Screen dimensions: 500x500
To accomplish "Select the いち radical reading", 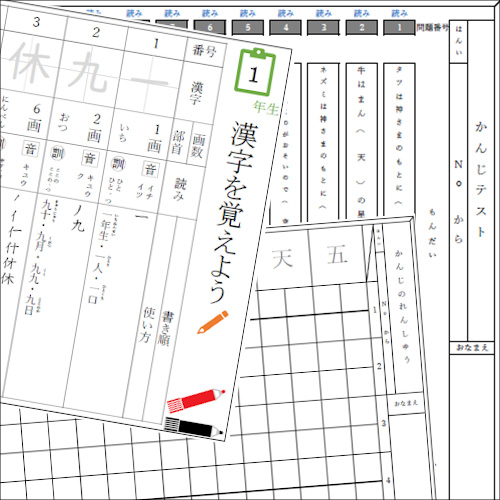I will tap(124, 132).
